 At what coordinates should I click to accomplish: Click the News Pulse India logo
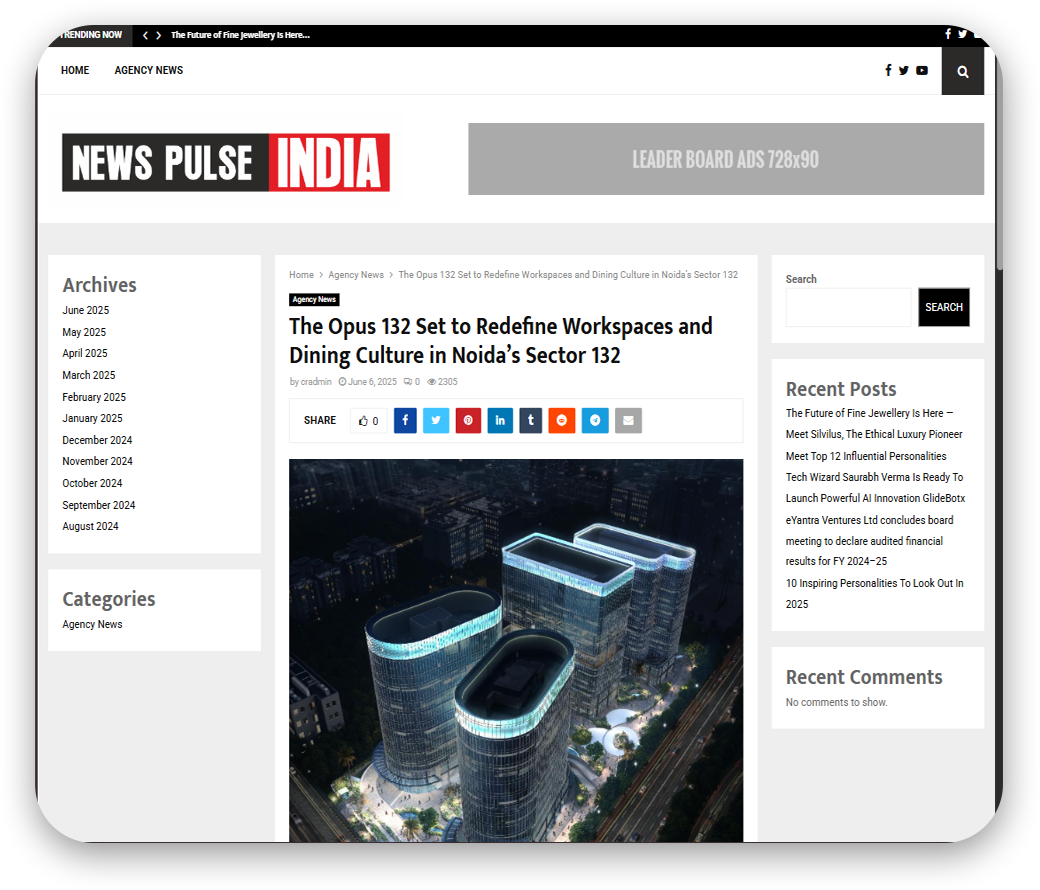[226, 162]
